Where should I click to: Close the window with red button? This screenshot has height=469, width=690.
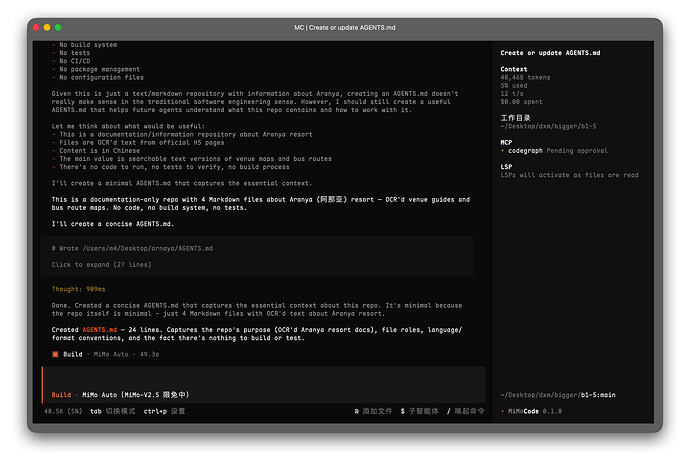pos(36,27)
